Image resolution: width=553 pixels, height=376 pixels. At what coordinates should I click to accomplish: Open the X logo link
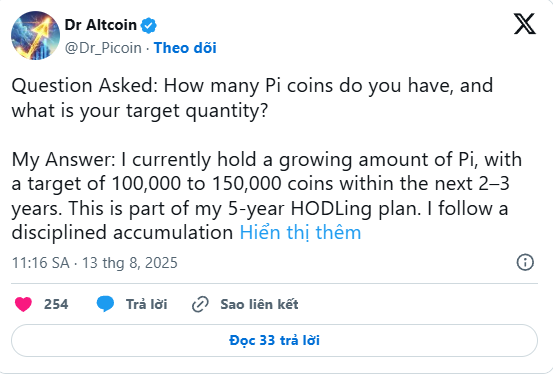pyautogui.click(x=525, y=24)
